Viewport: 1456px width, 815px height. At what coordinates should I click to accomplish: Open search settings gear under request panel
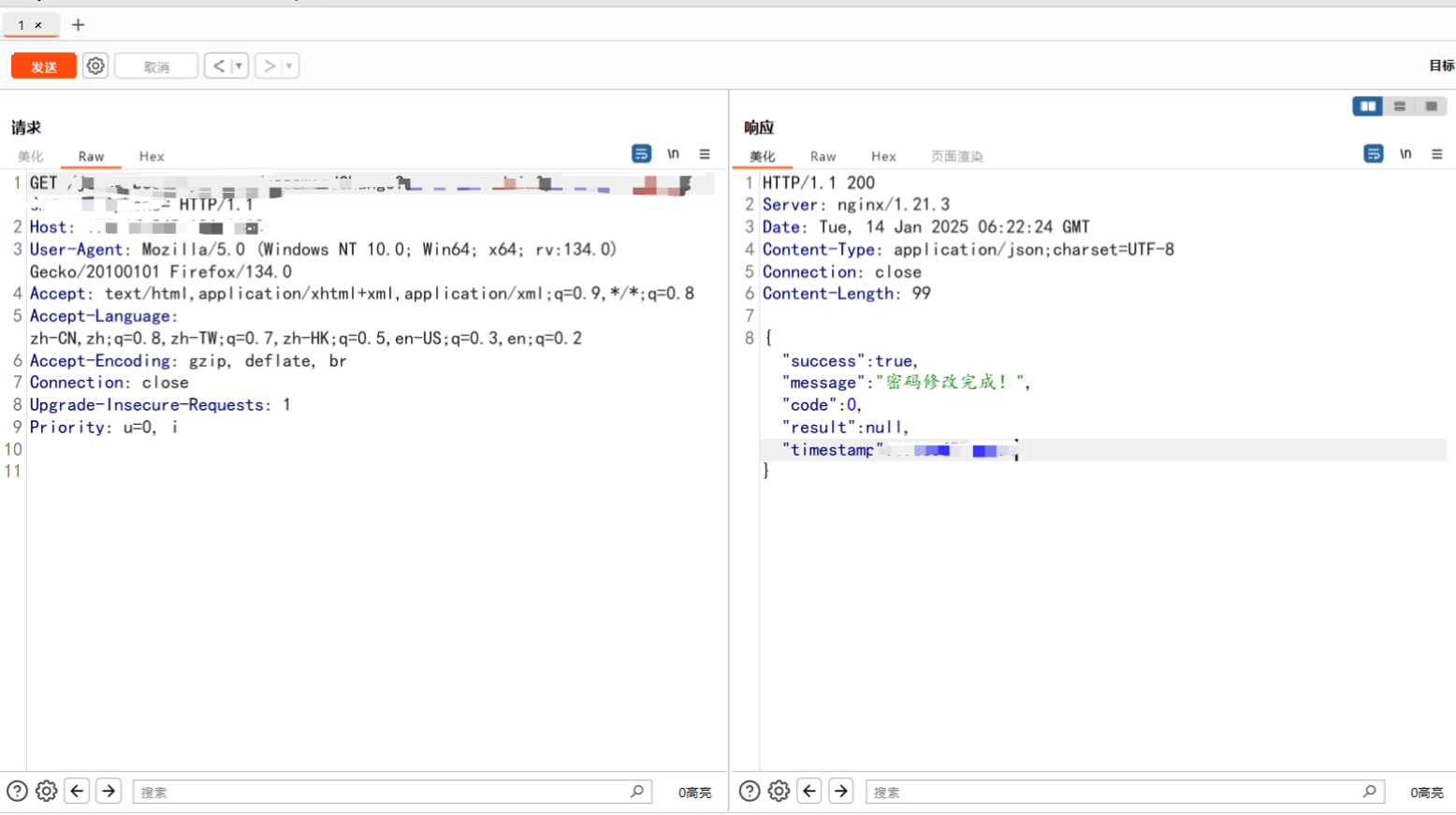(x=47, y=792)
